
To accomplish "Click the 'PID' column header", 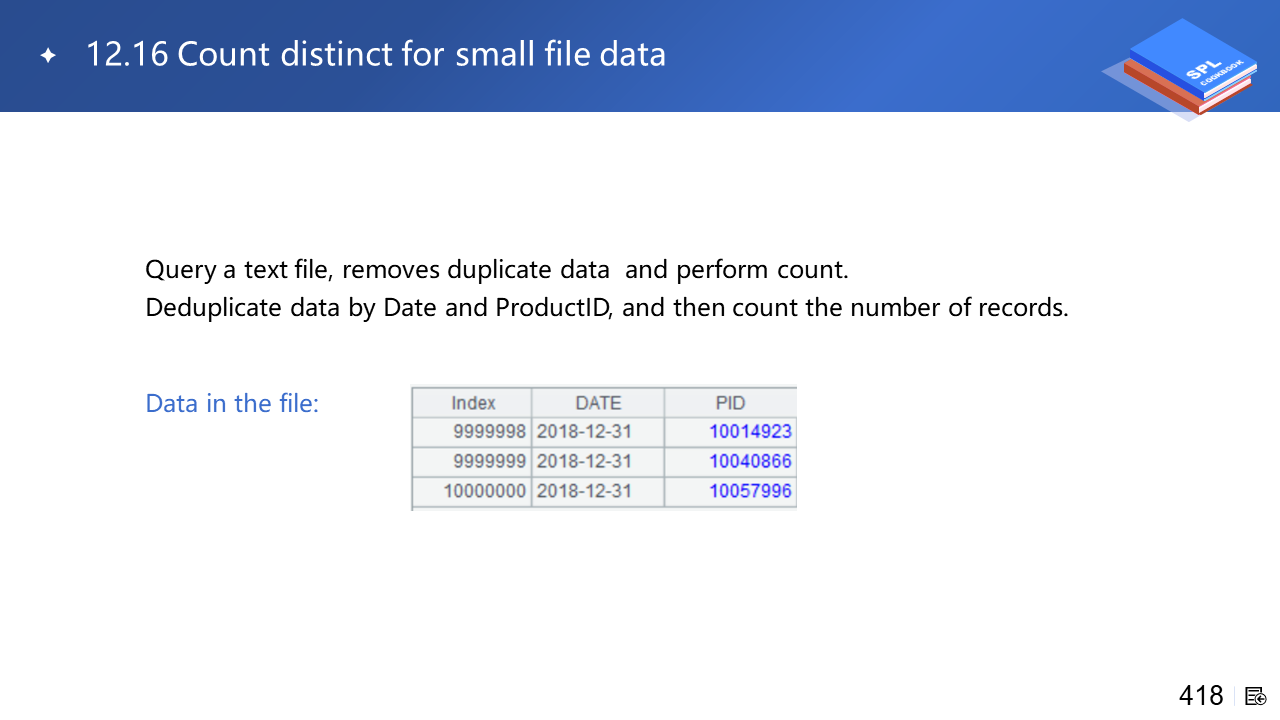I will (730, 403).
